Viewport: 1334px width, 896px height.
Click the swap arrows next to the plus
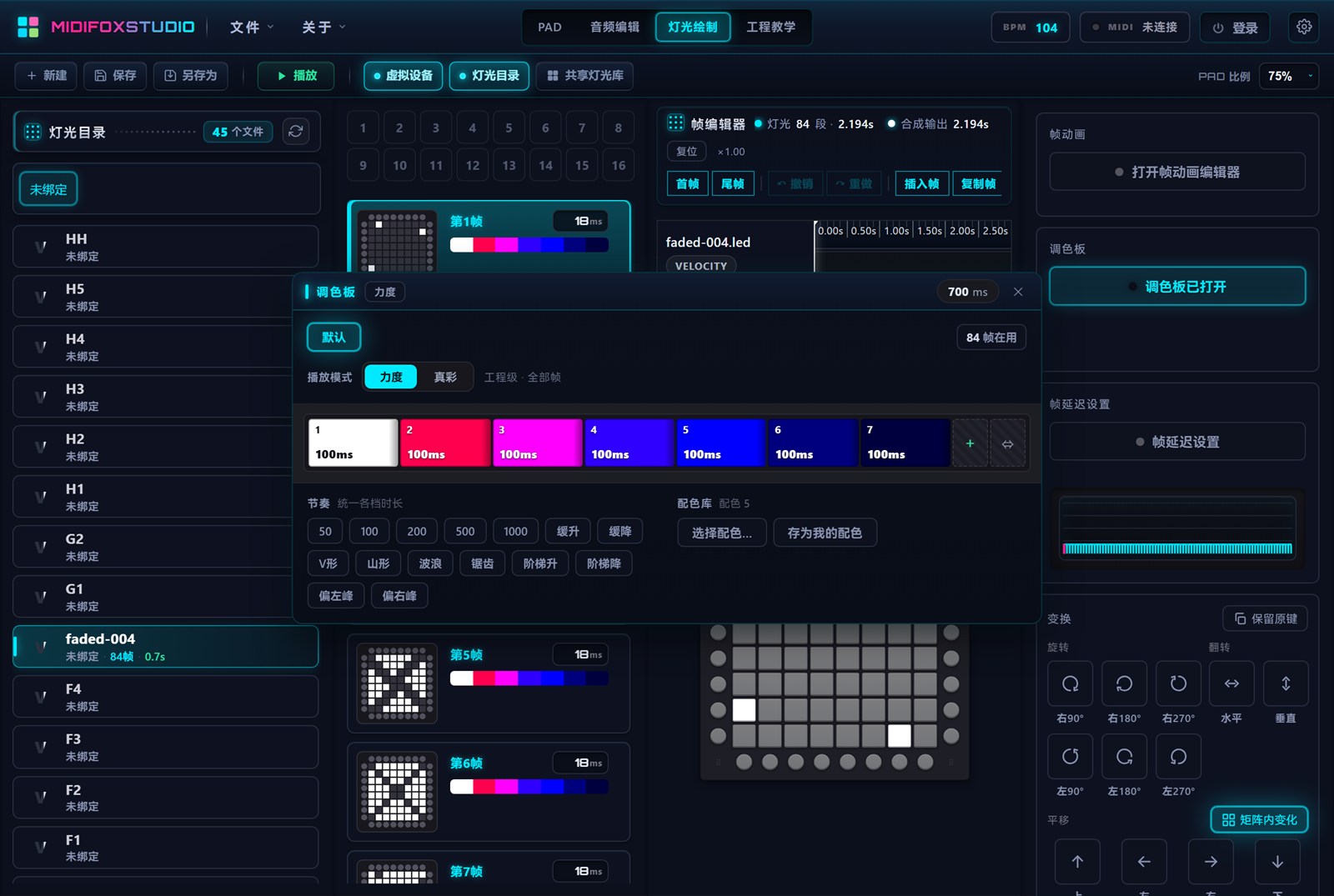pos(1007,443)
